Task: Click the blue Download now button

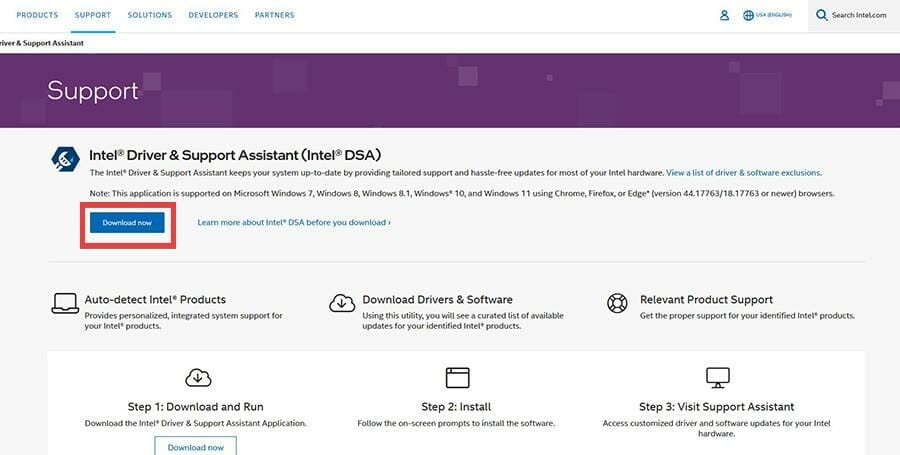Action: (x=127, y=223)
